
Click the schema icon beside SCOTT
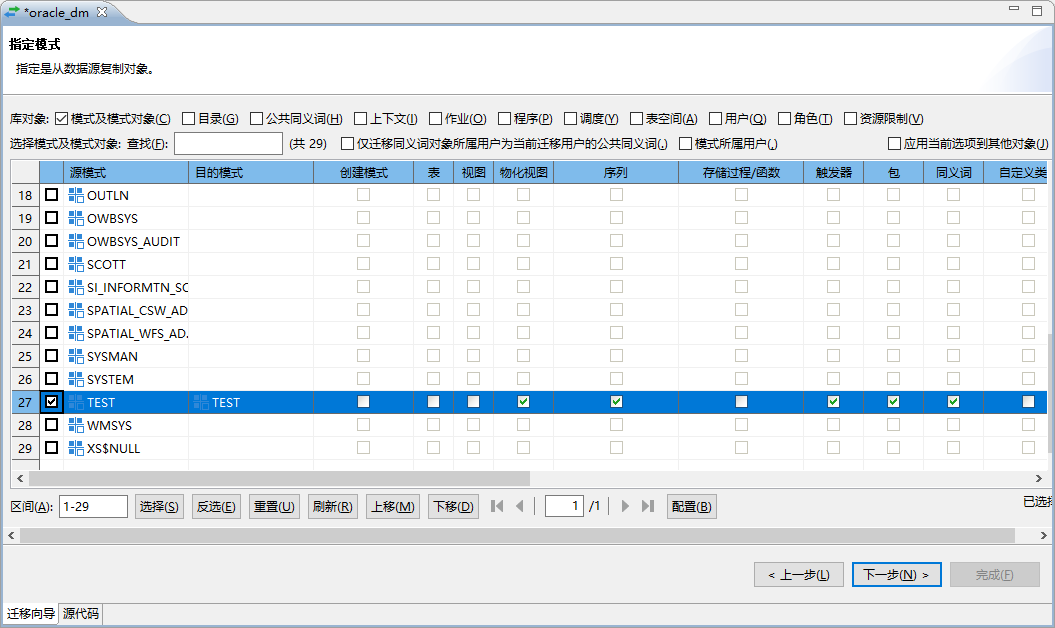click(x=78, y=263)
